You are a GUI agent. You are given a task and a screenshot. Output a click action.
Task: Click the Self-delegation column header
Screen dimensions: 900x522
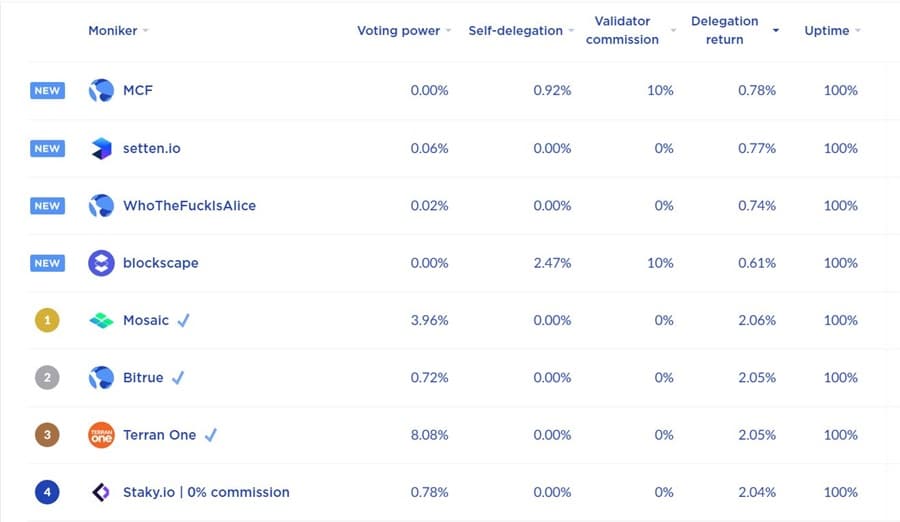515,31
